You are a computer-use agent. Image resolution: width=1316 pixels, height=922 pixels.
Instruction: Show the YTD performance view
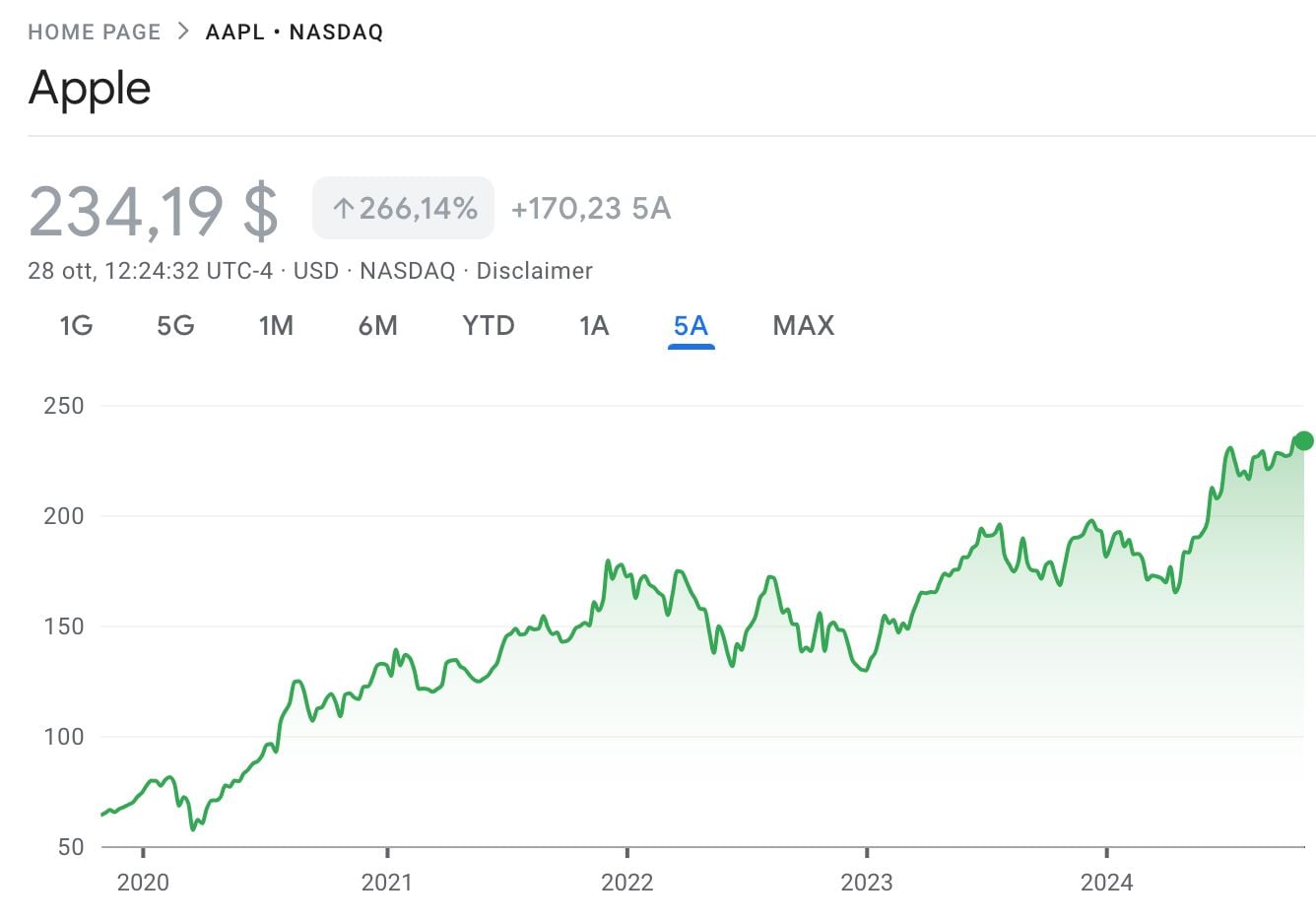(x=488, y=325)
